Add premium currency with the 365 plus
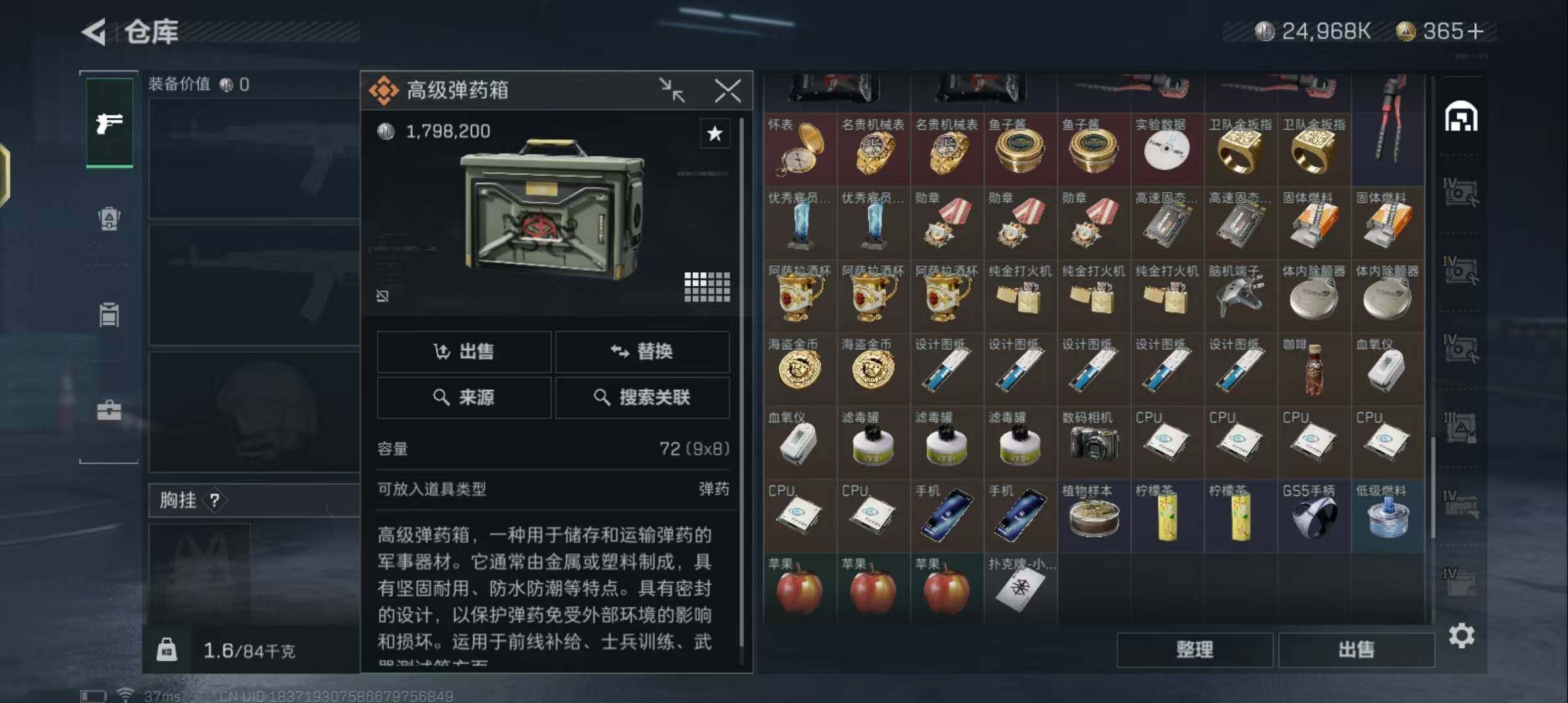Viewport: 1568px width, 703px height. (x=1476, y=31)
